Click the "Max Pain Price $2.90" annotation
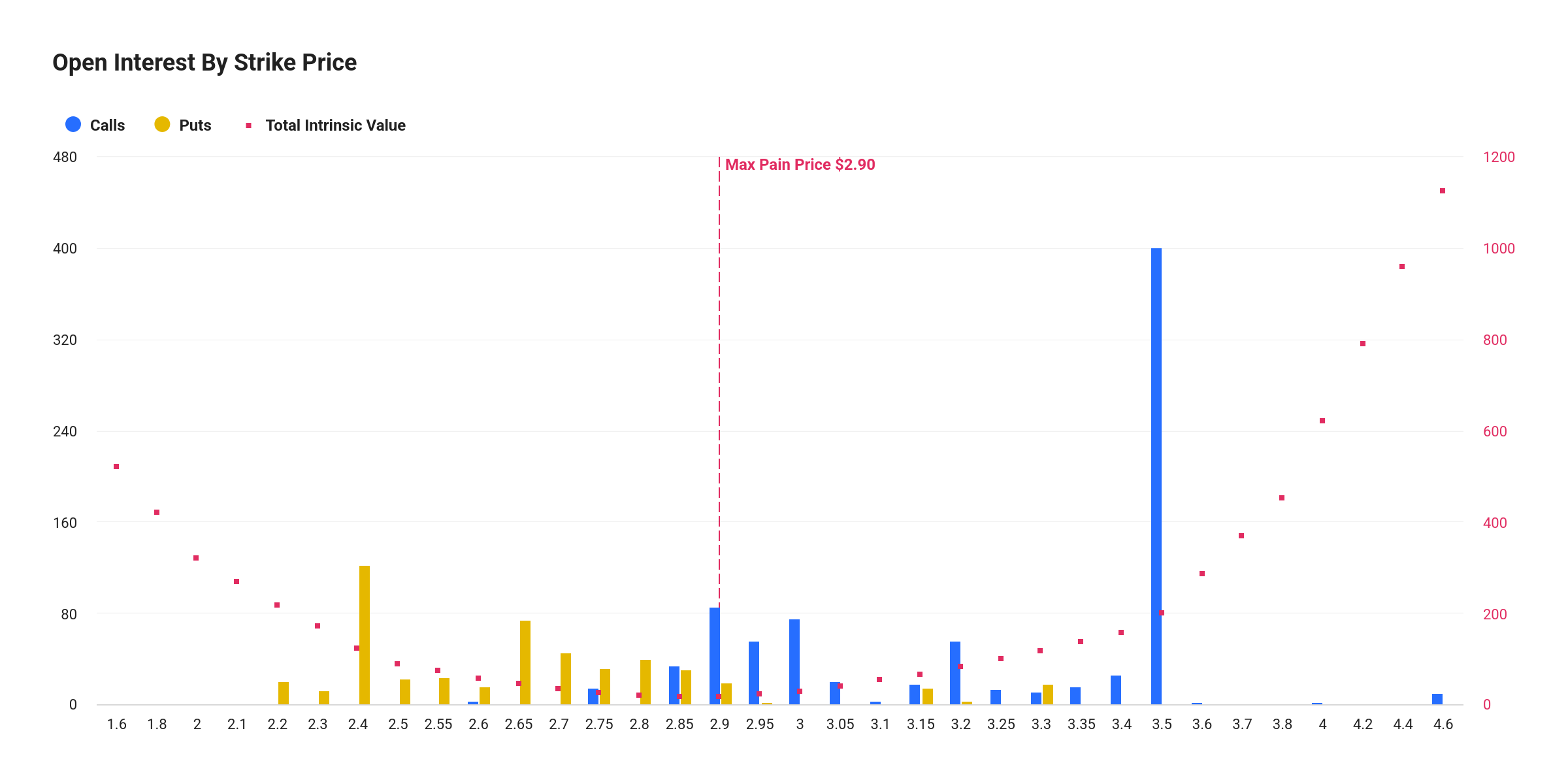Screen dimensions: 1568x784 coord(800,165)
